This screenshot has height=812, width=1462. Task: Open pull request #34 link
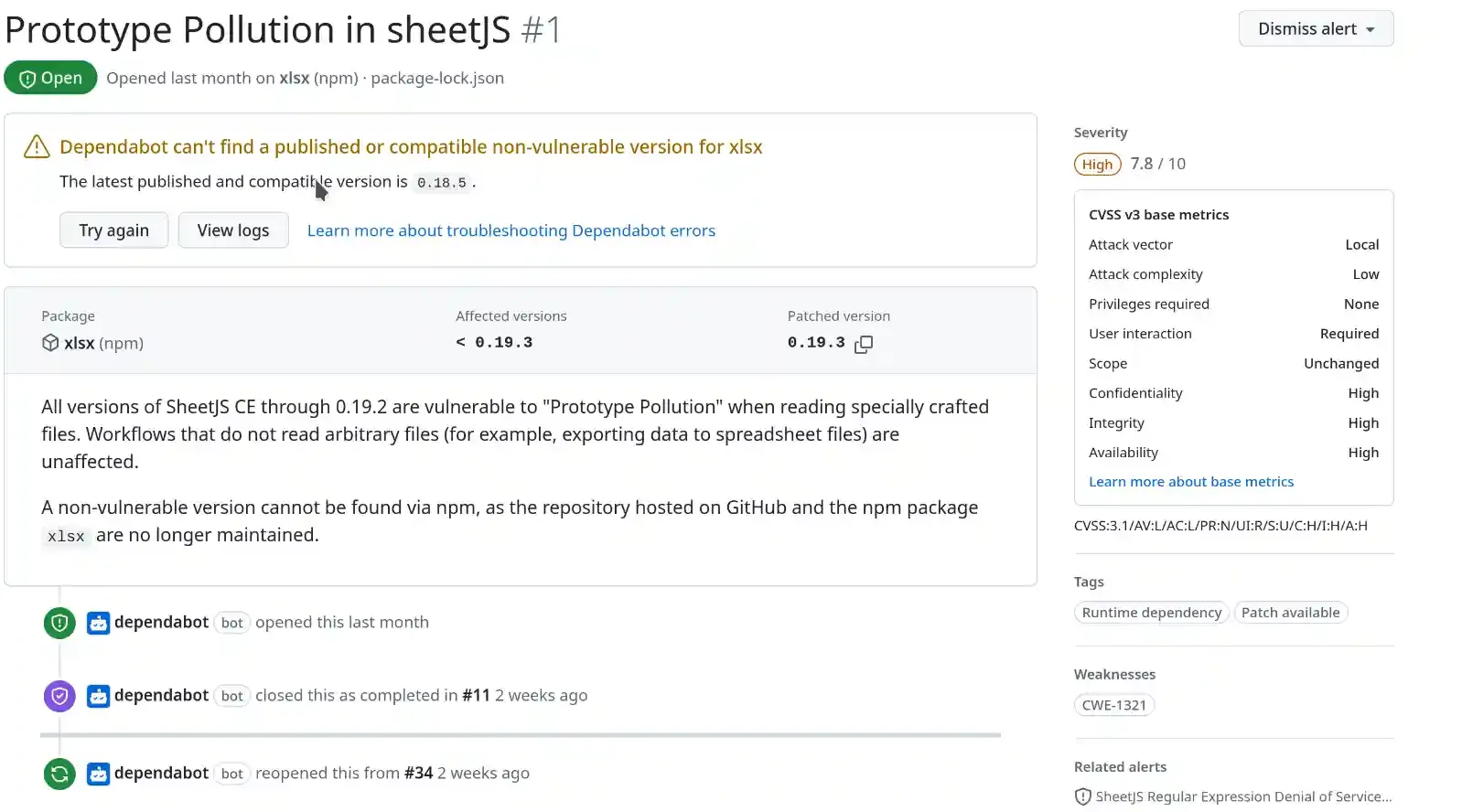click(418, 774)
